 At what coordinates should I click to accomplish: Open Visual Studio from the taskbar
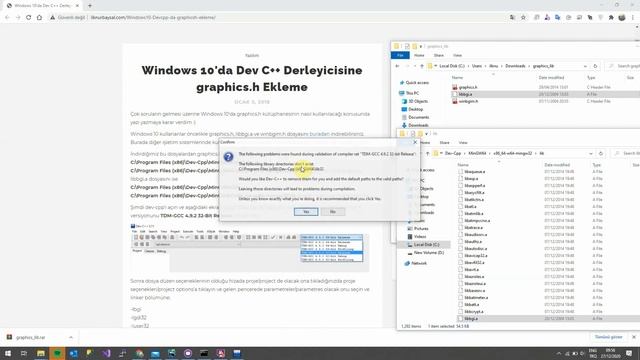point(106,353)
